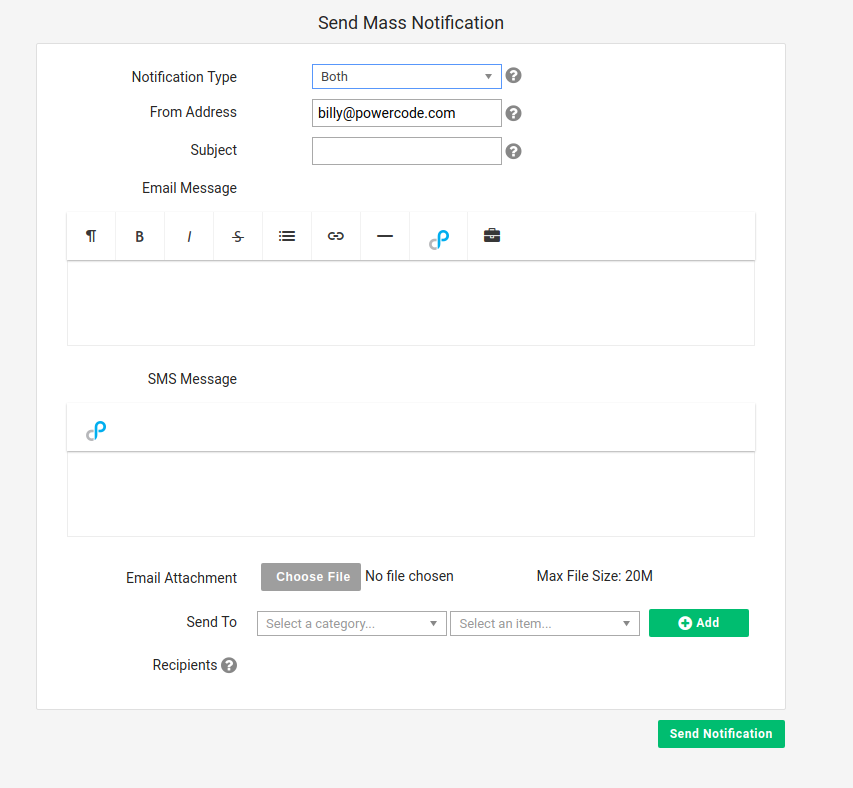The width and height of the screenshot is (853, 788).
Task: Insert a horizontal rule in email message
Action: coord(385,236)
